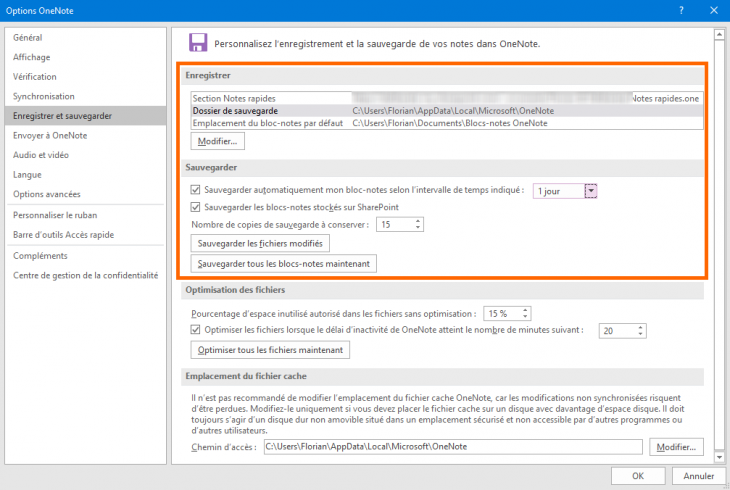Increase unused space percentage
This screenshot has width=730, height=490.
coord(526,310)
